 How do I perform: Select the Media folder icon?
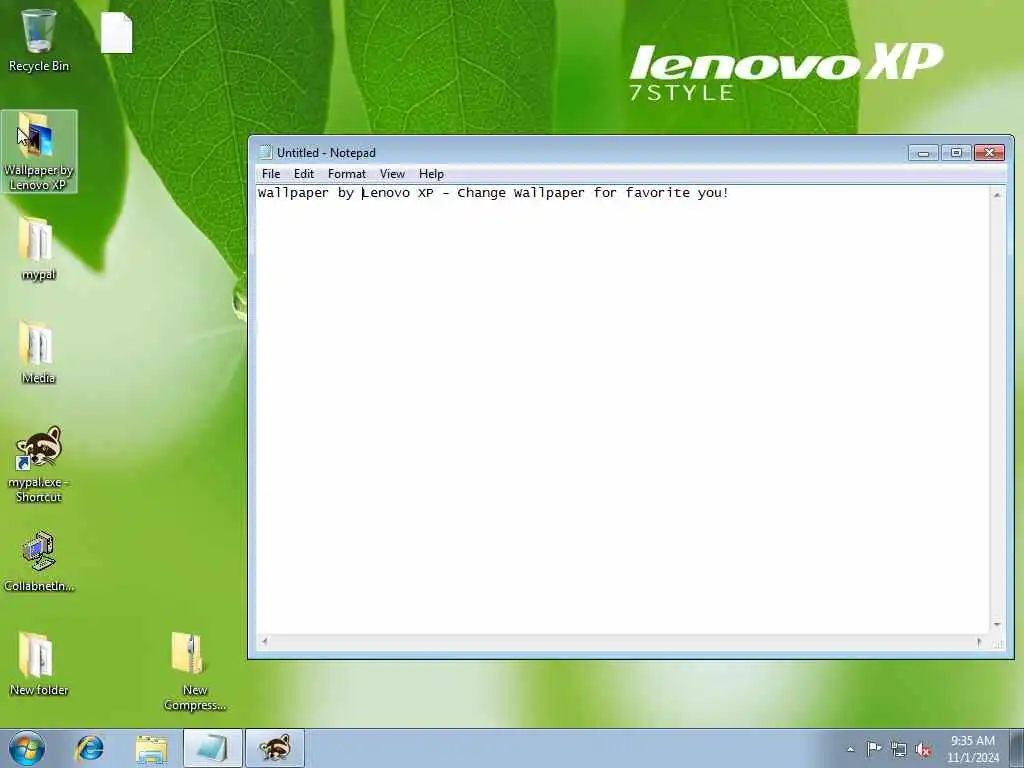[x=38, y=352]
